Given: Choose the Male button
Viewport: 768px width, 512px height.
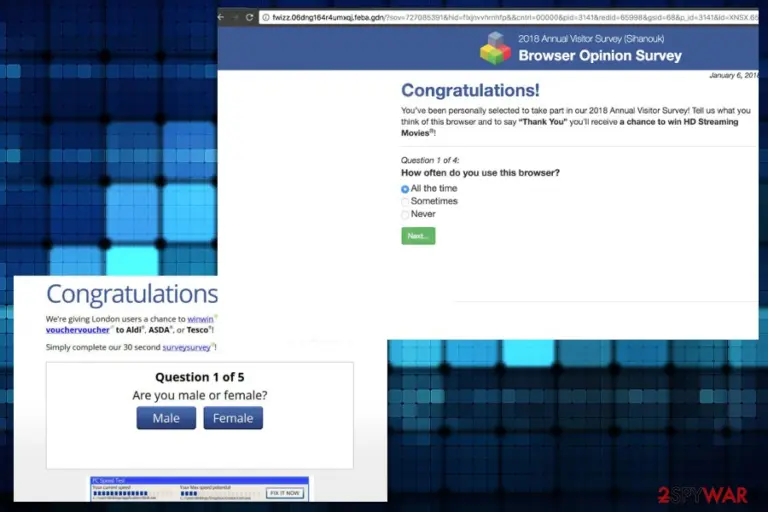Looking at the screenshot, I should tap(166, 418).
